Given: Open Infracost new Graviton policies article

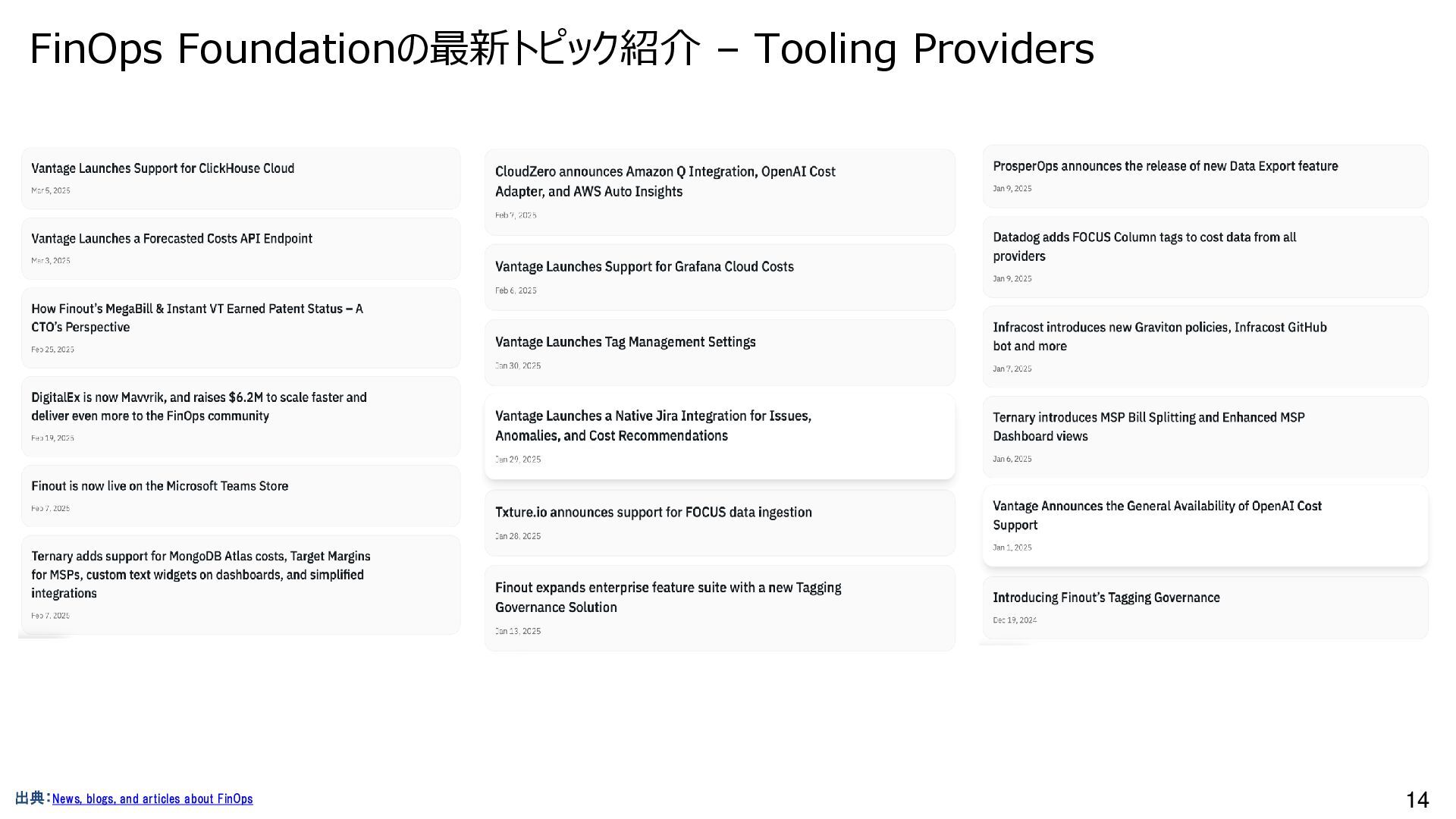Looking at the screenshot, I should [x=1205, y=347].
